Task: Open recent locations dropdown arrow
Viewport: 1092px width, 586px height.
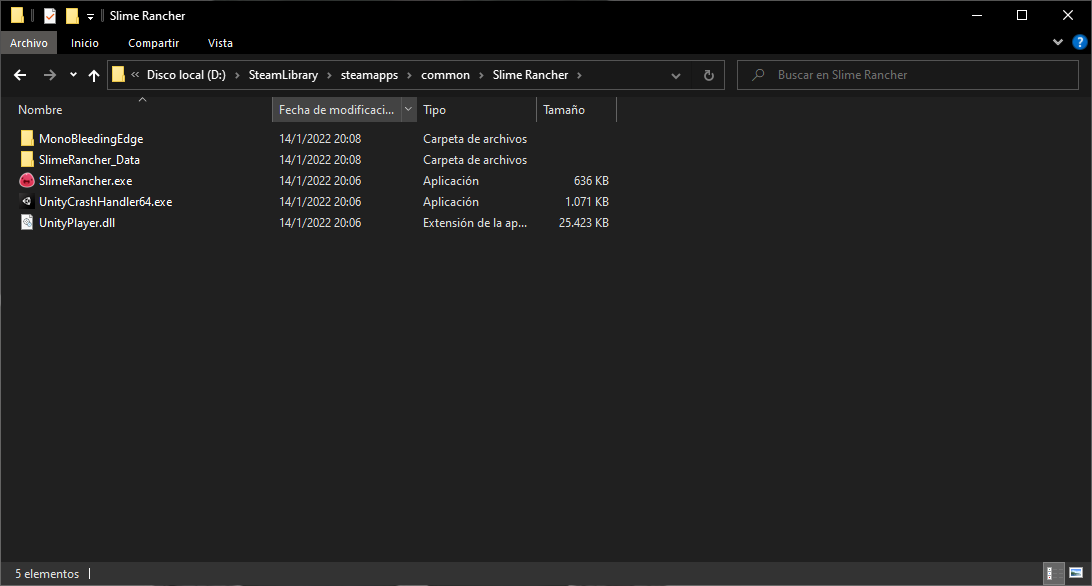Action: (x=73, y=75)
